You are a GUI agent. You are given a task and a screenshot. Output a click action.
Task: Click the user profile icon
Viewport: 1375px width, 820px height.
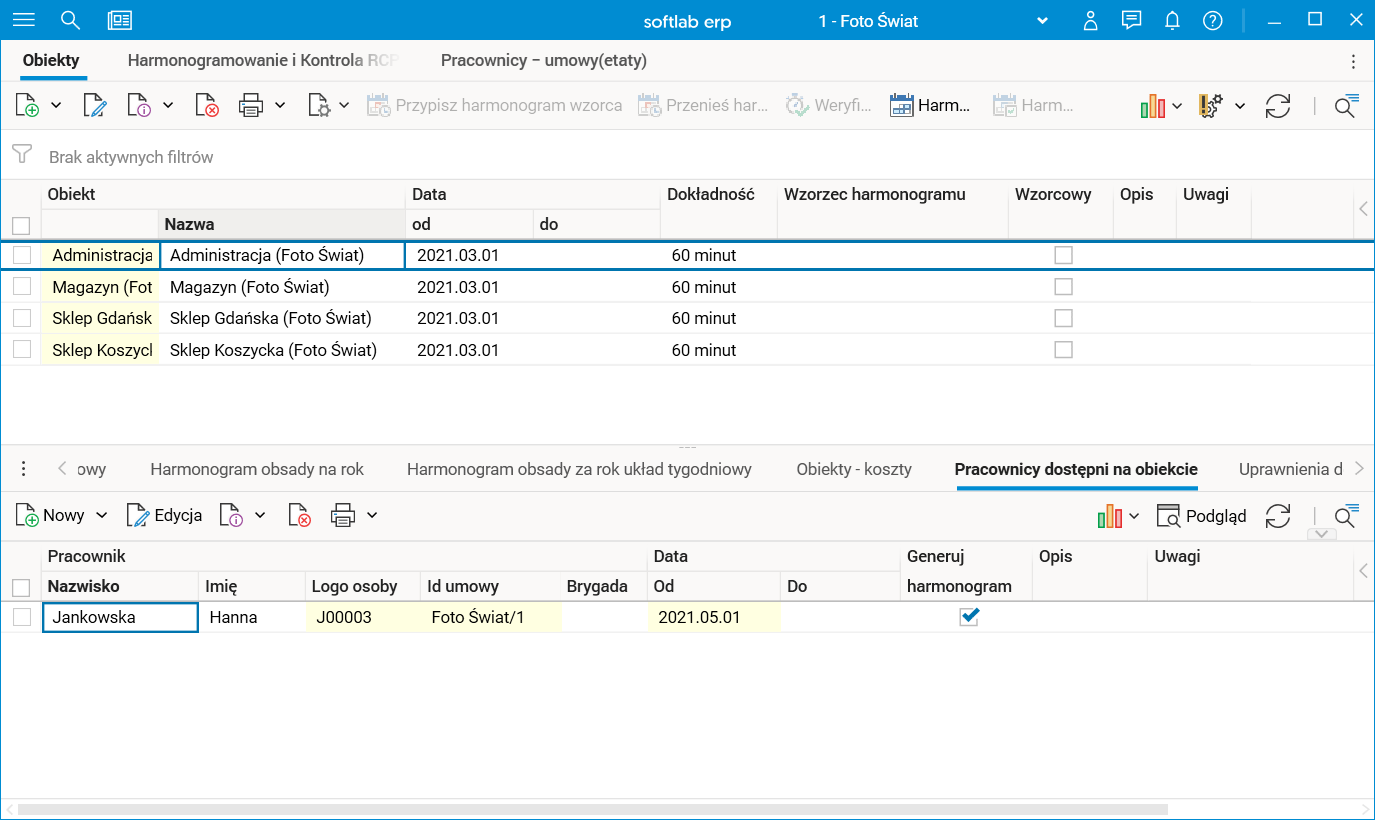coord(1091,20)
